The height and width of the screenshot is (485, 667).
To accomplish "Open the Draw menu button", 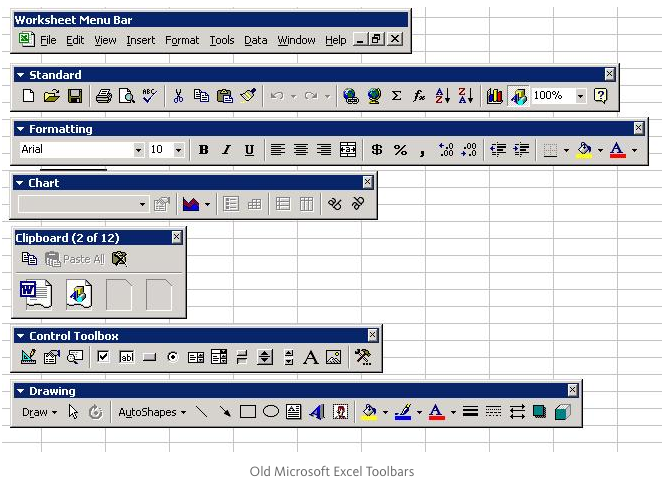I will pos(39,412).
